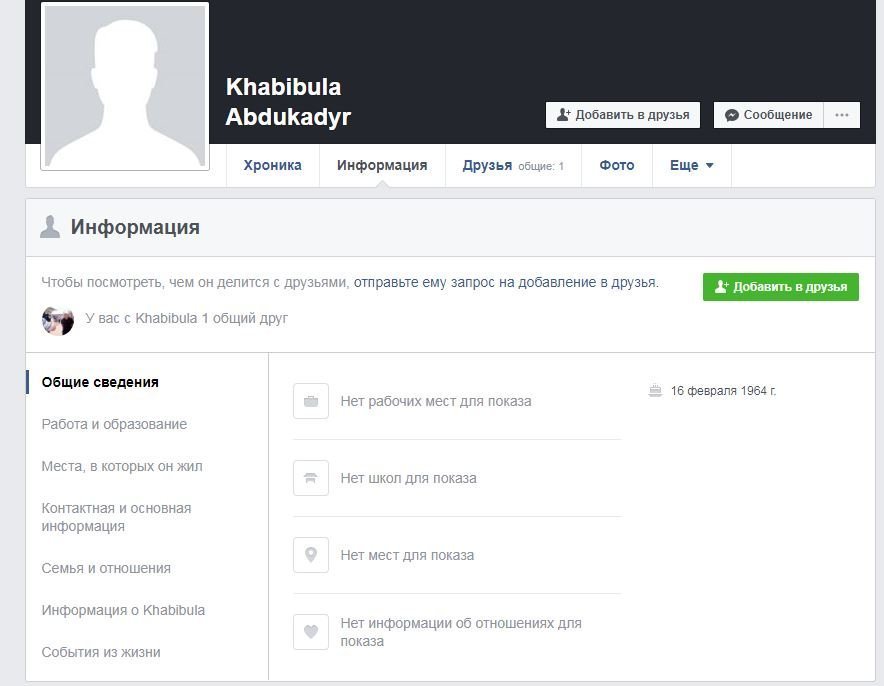Click the school building icon

pyautogui.click(x=311, y=478)
